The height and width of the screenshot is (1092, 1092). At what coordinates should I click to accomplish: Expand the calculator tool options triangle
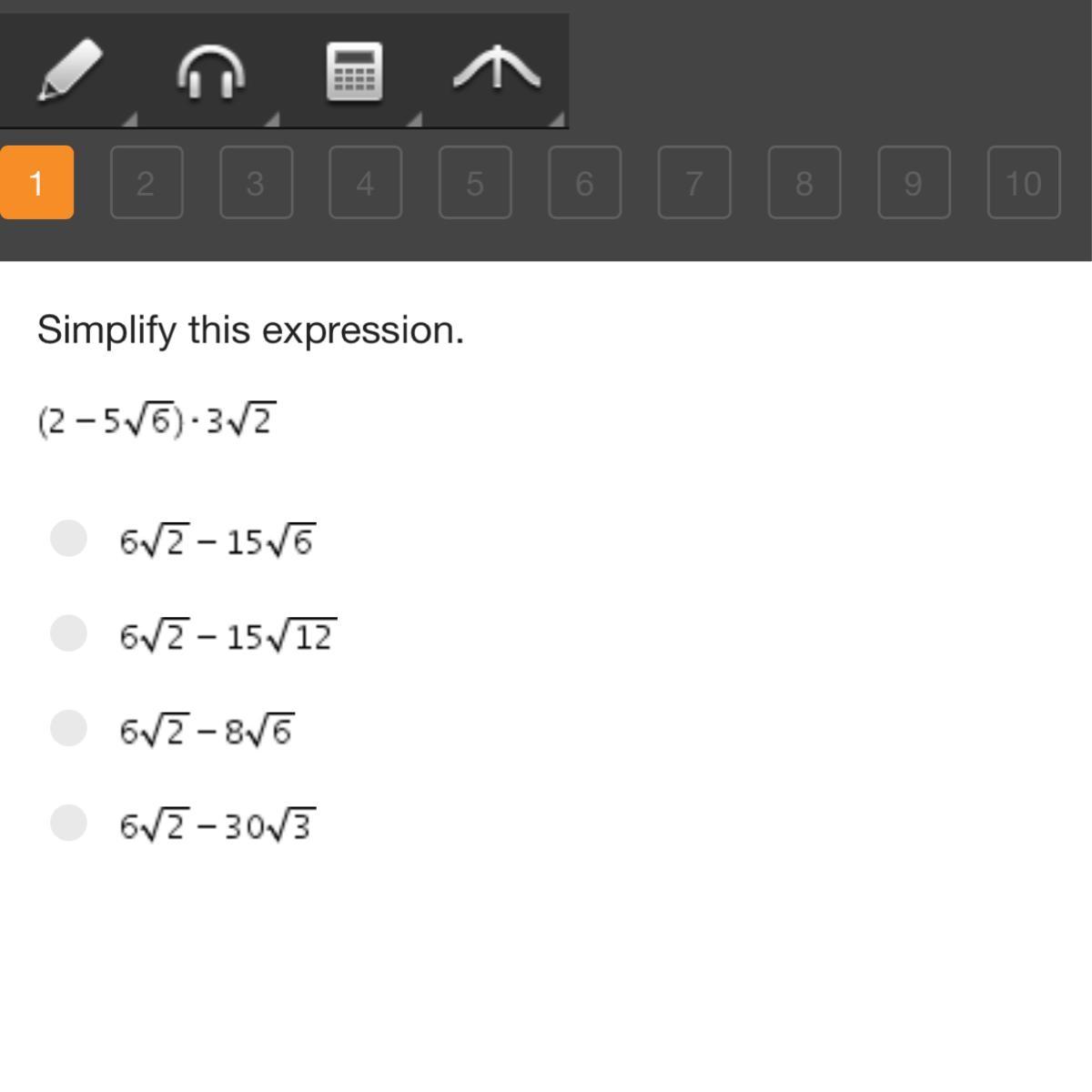(414, 118)
